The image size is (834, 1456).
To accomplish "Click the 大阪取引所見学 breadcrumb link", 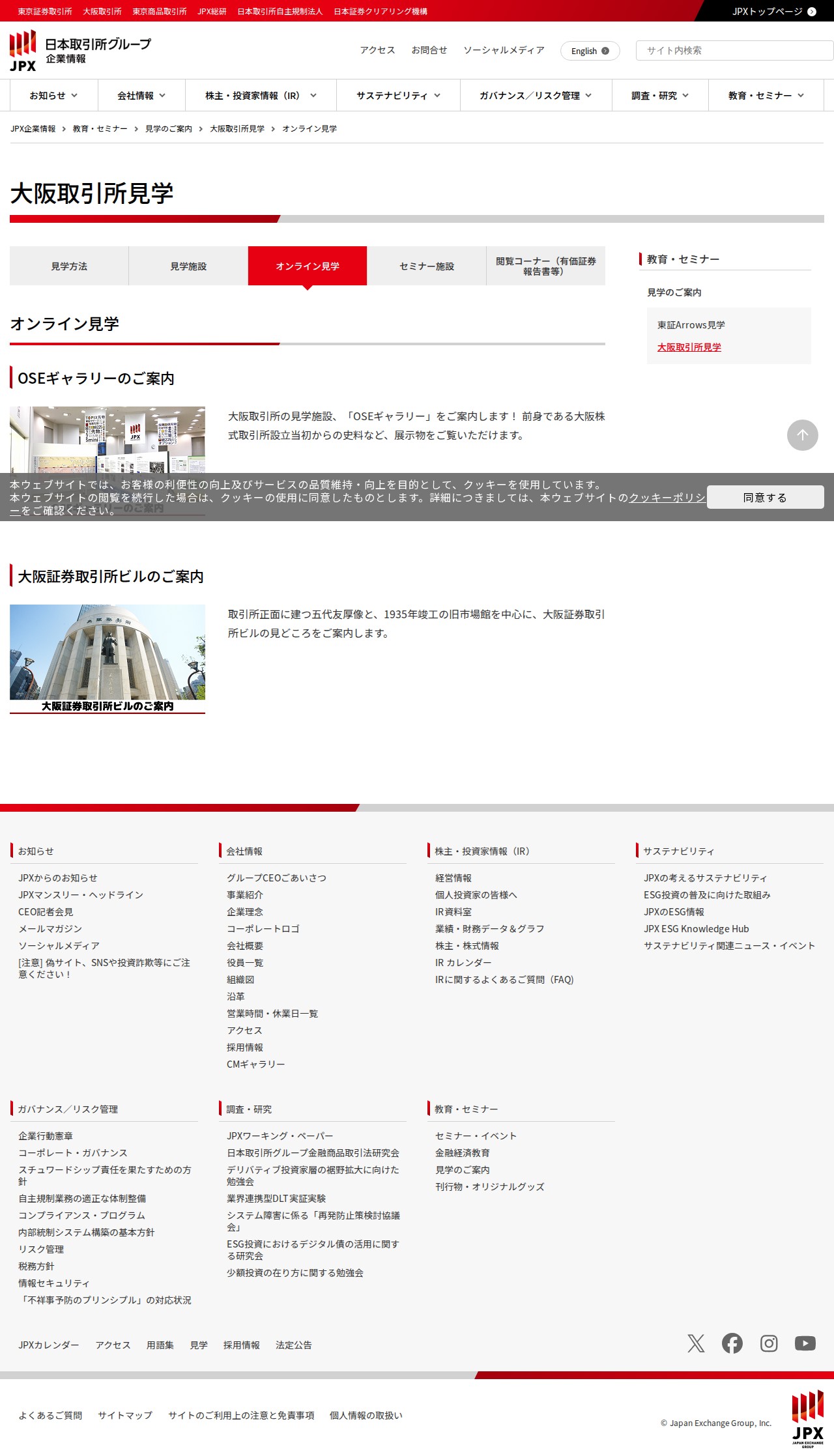I will pyautogui.click(x=237, y=129).
